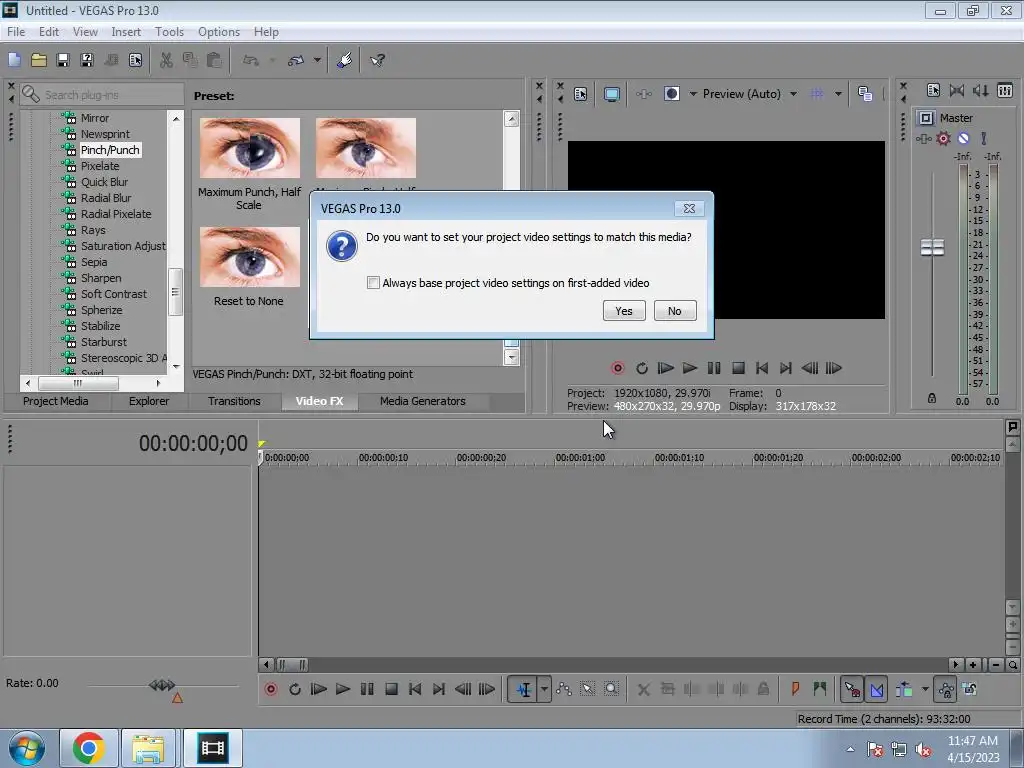Click the Cut scissors toolbar icon
1024x768 pixels.
coord(167,60)
